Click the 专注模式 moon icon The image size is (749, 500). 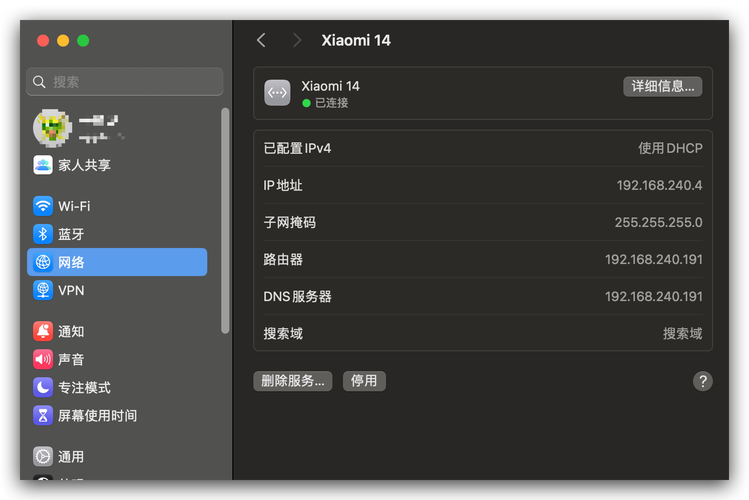pos(43,387)
